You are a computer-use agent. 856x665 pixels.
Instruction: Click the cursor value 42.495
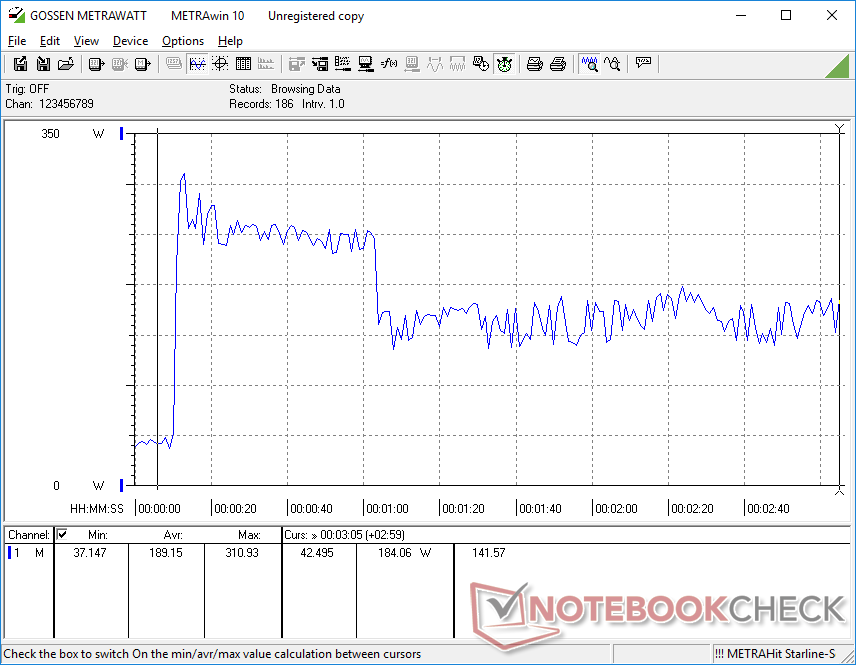coord(317,553)
